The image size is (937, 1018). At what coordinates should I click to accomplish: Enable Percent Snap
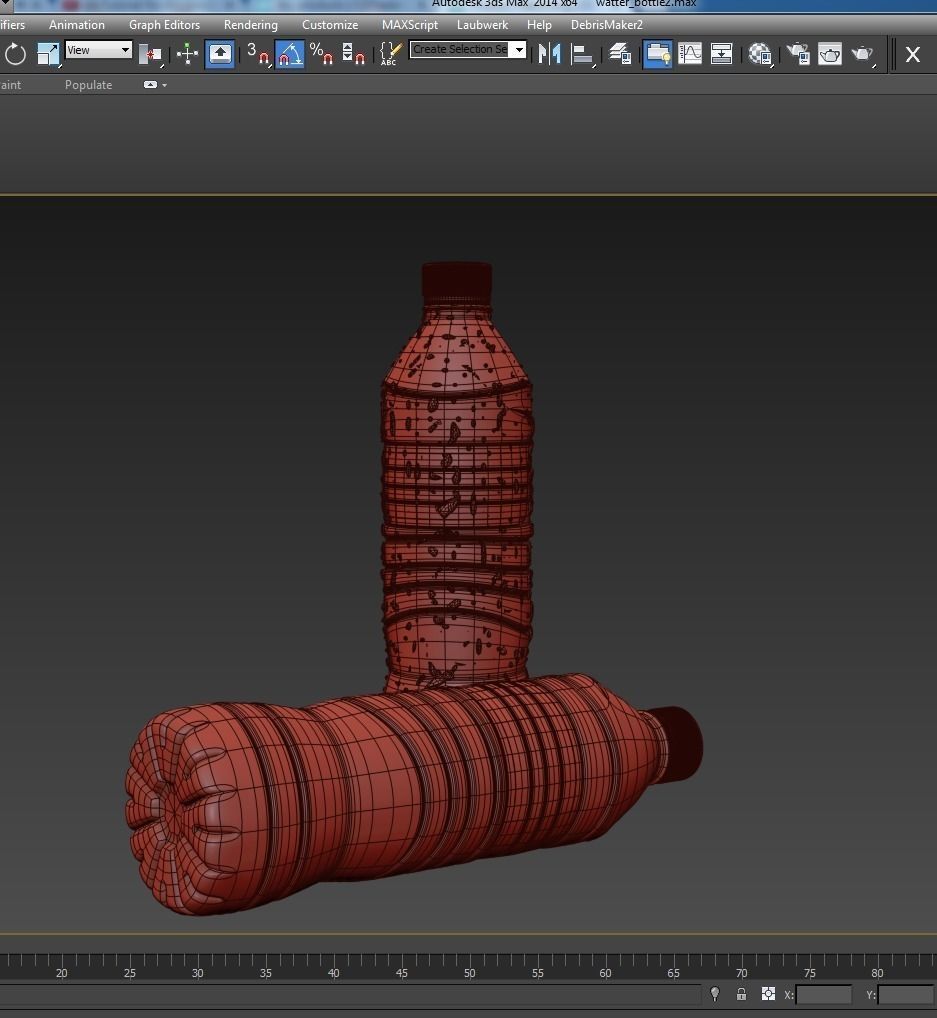tap(322, 54)
